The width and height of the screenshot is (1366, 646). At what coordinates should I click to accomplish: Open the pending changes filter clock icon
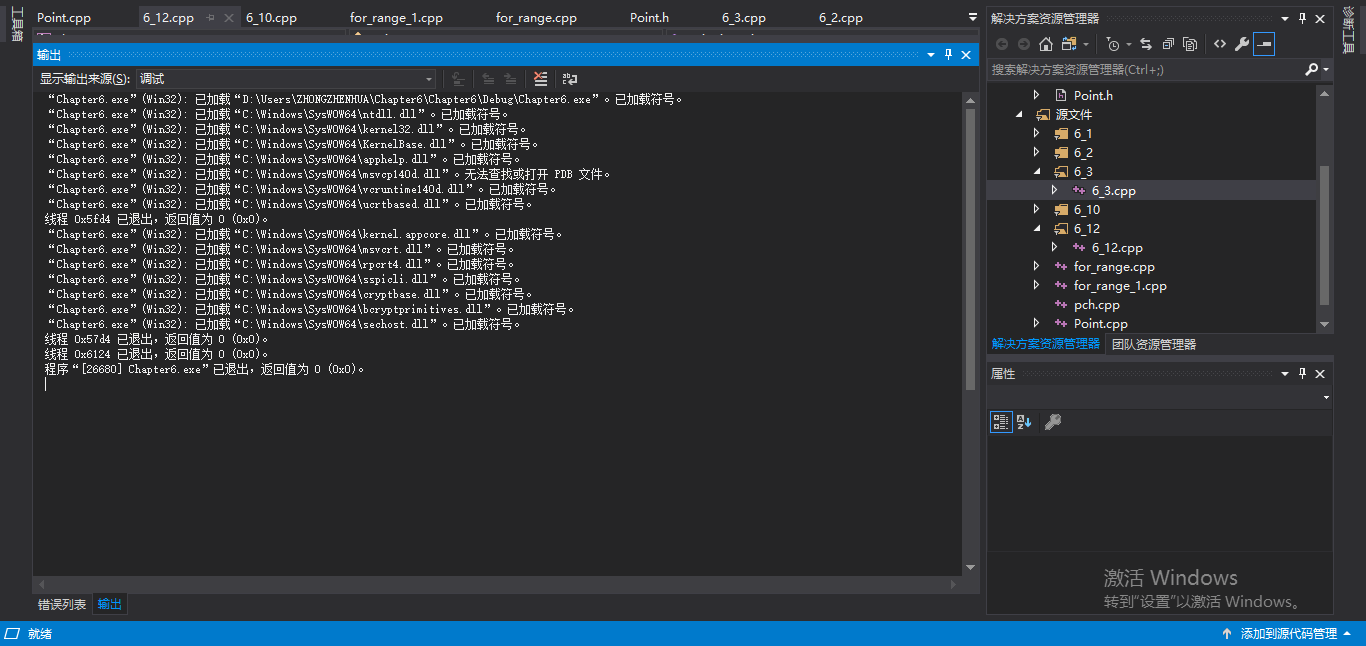click(x=1113, y=44)
